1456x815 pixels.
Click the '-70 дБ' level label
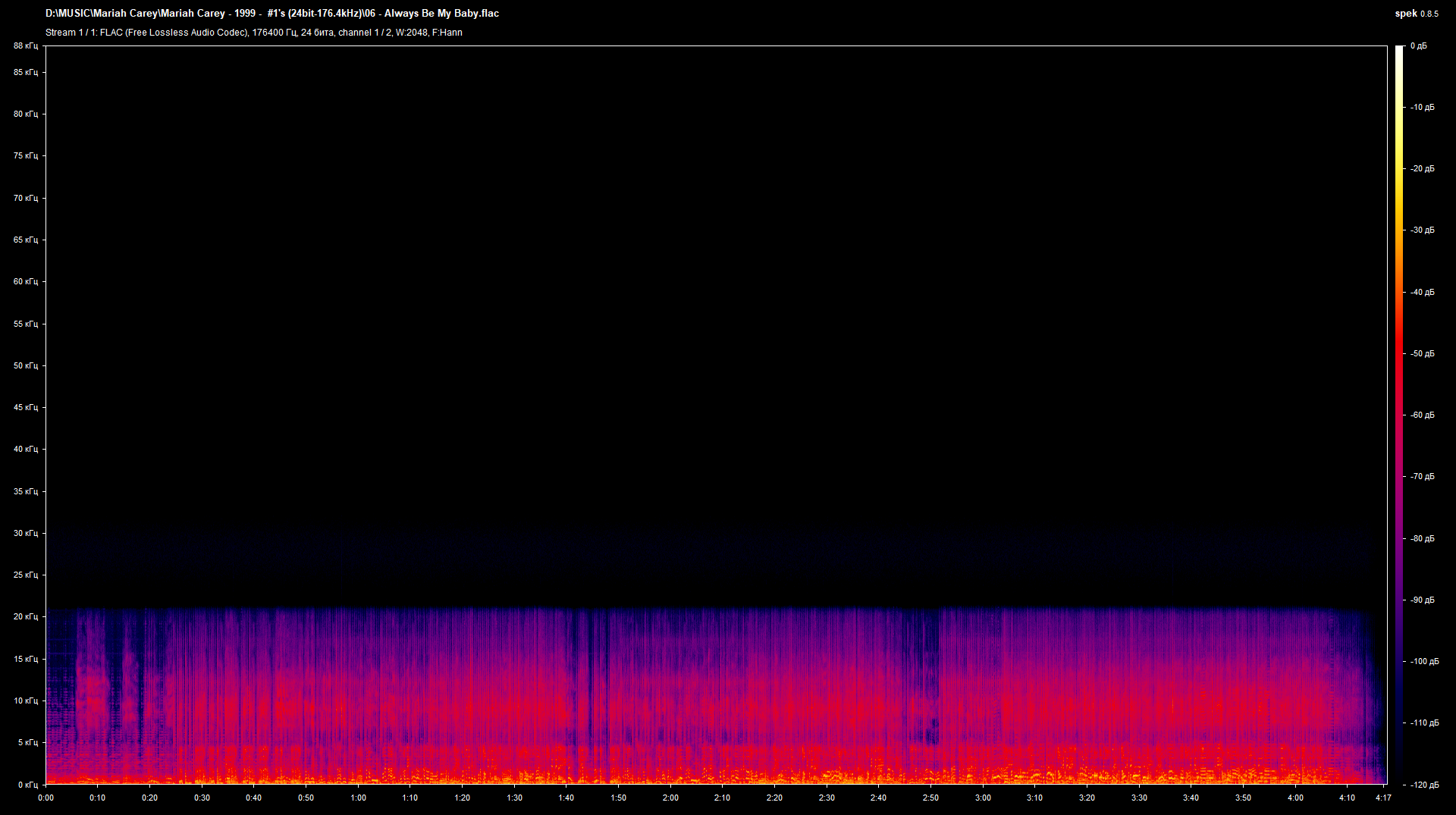coord(1423,477)
